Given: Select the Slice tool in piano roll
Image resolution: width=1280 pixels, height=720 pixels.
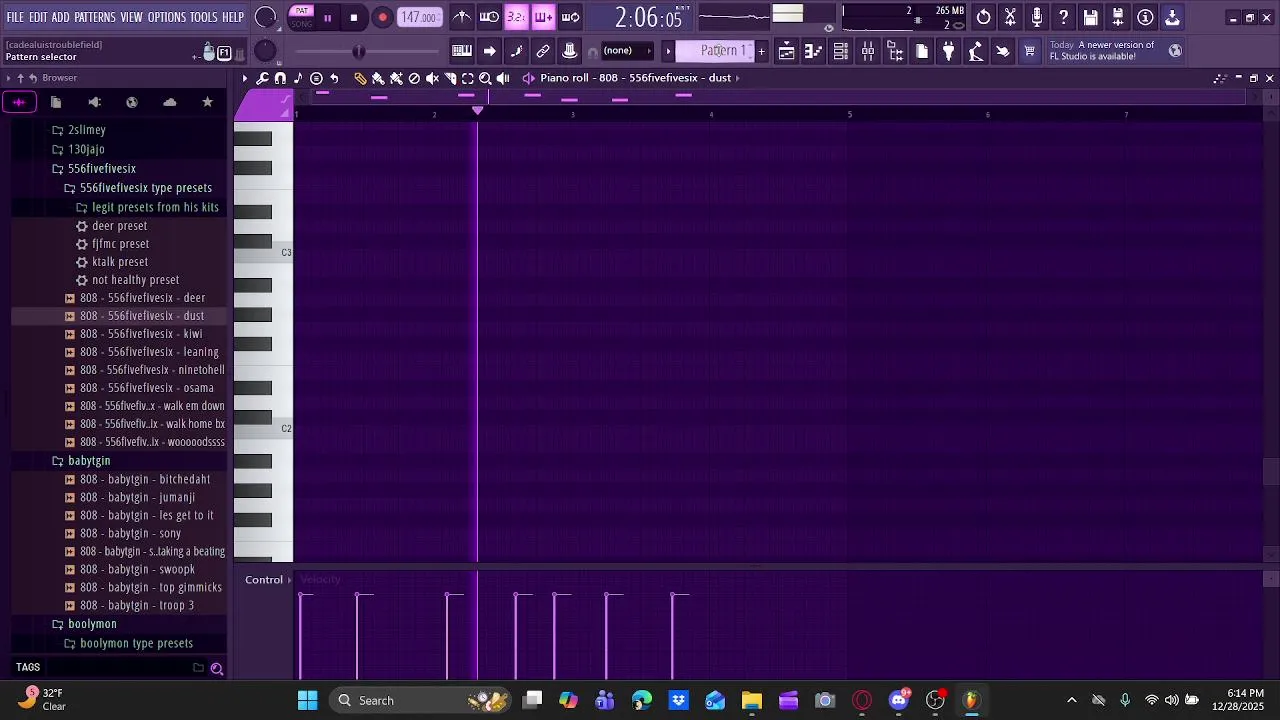Looking at the screenshot, I should click(x=450, y=78).
